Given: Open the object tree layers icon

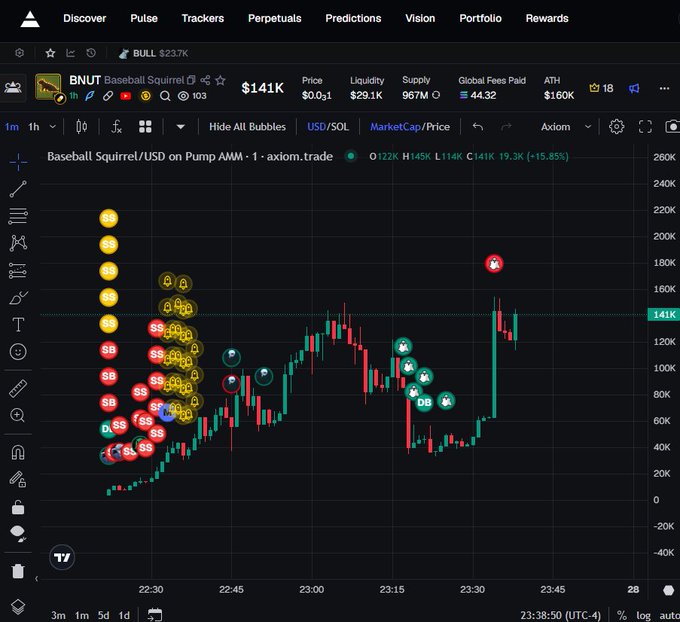Looking at the screenshot, I should point(18,606).
